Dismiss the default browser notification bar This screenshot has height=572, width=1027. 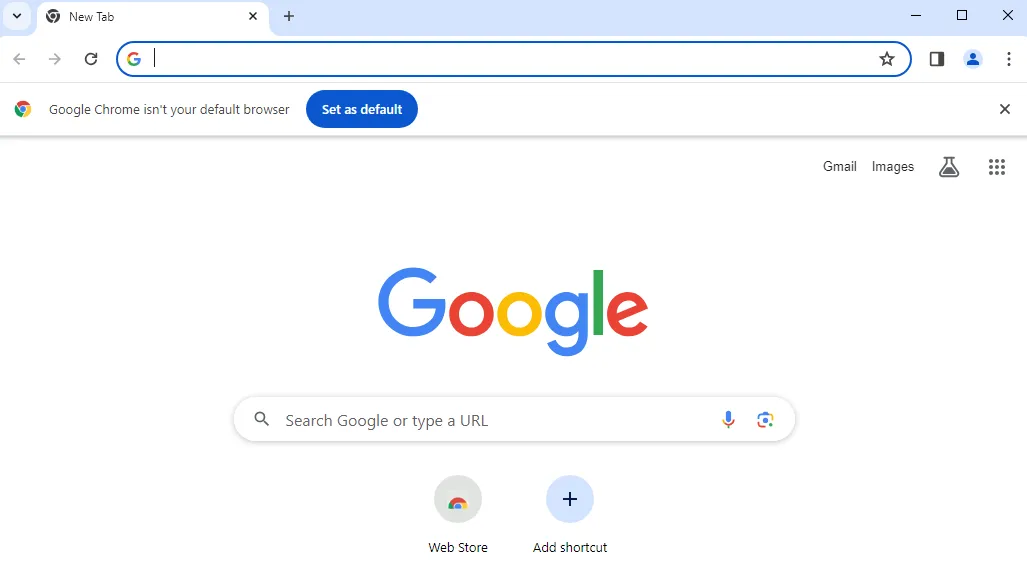click(x=1005, y=109)
